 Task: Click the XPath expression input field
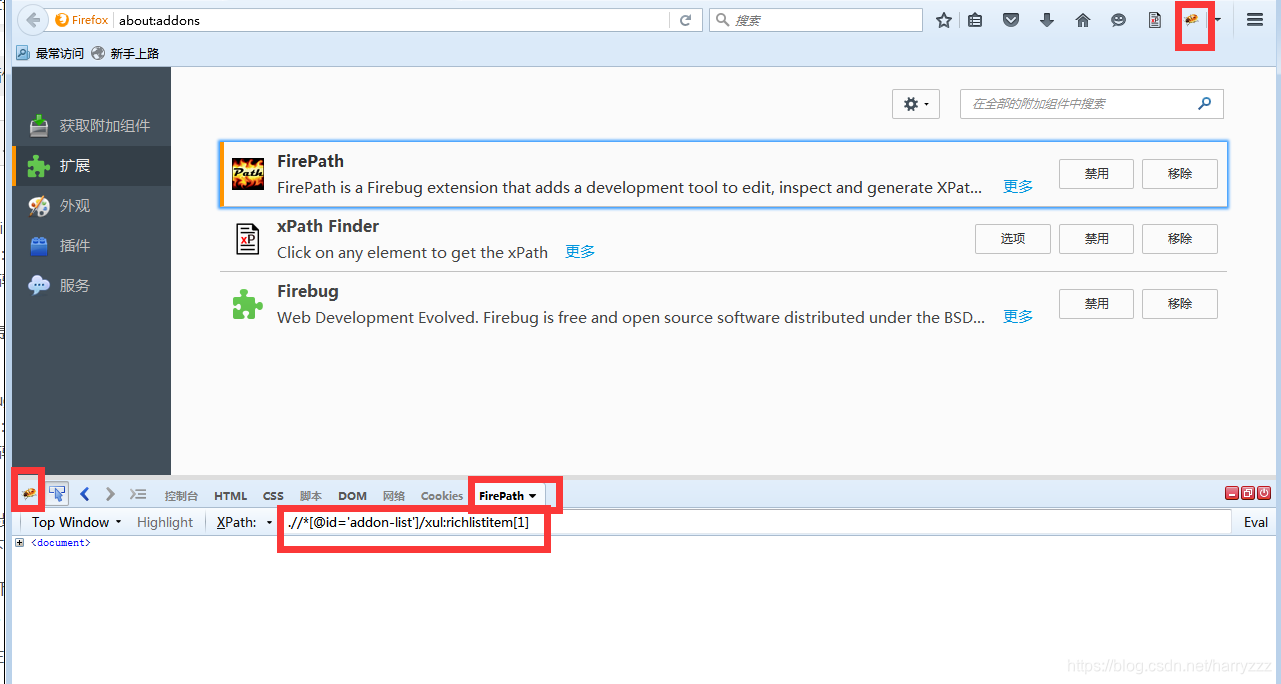click(x=756, y=522)
